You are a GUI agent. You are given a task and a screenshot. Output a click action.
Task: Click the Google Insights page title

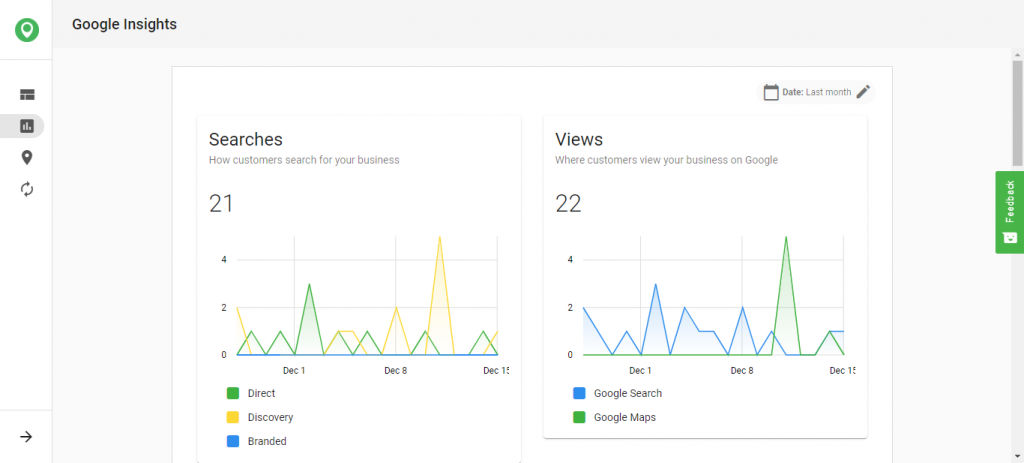click(x=124, y=24)
